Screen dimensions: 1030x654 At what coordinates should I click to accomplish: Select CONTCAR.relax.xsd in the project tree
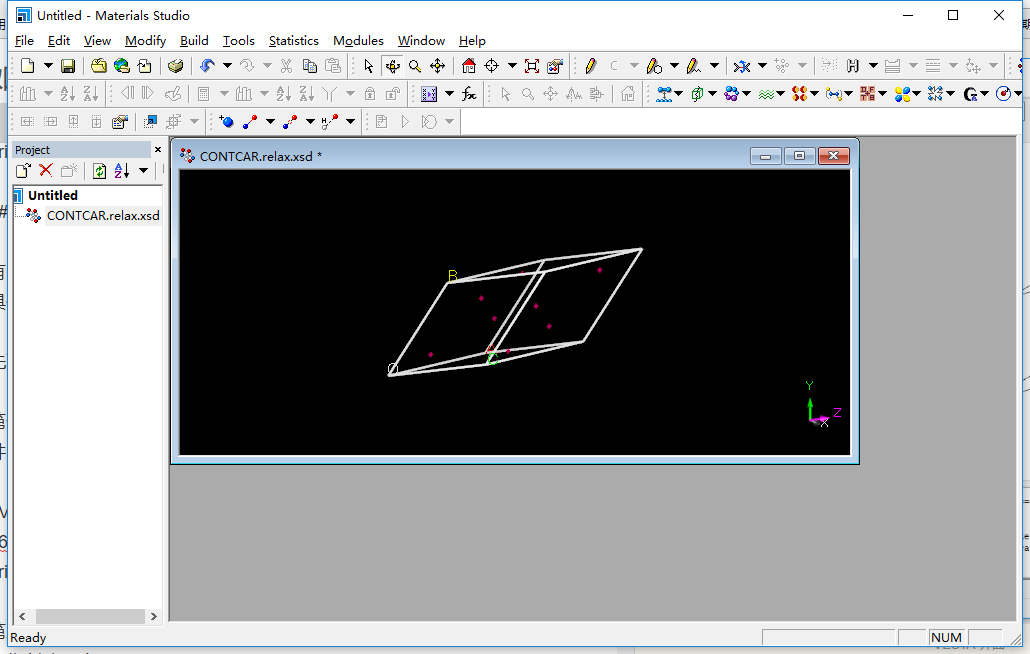pyautogui.click(x=103, y=215)
